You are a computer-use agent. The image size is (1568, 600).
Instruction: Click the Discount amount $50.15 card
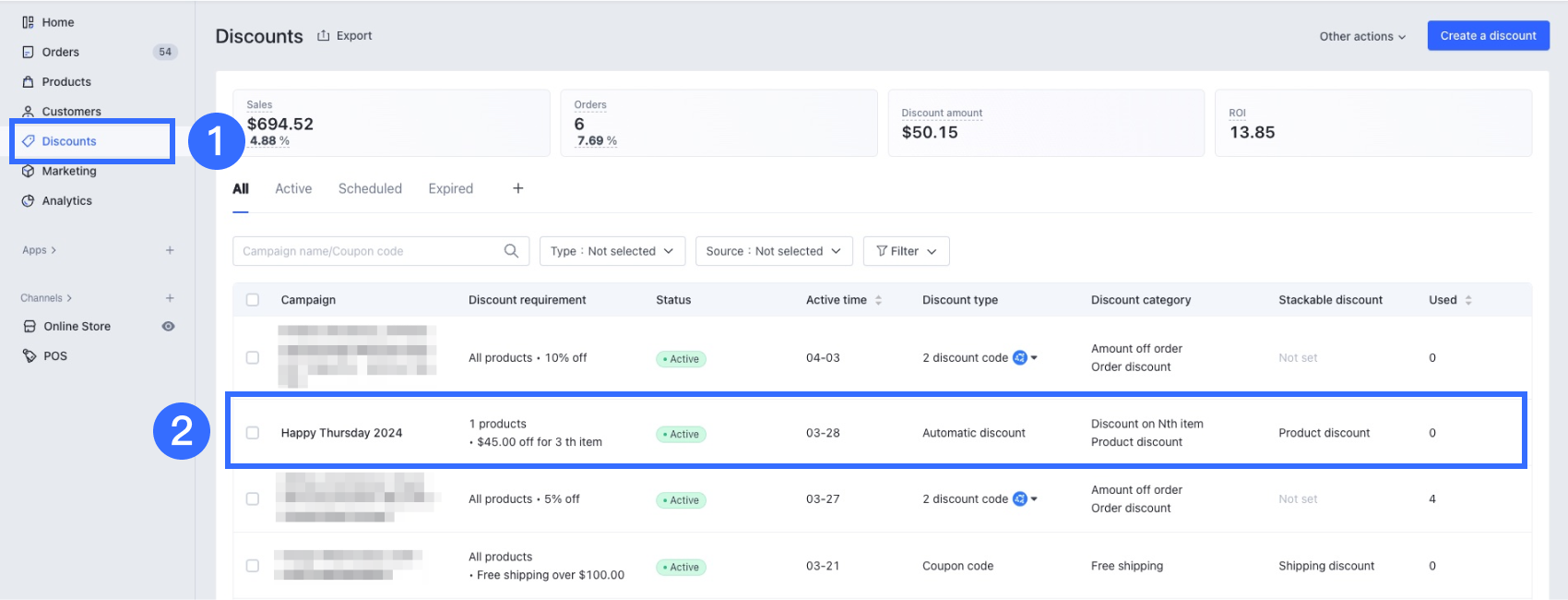tap(1046, 123)
